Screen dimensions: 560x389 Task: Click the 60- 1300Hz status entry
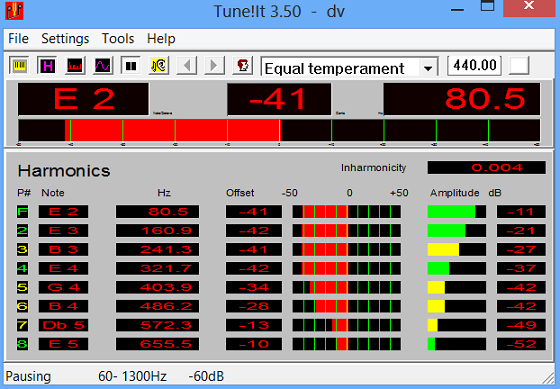point(132,376)
